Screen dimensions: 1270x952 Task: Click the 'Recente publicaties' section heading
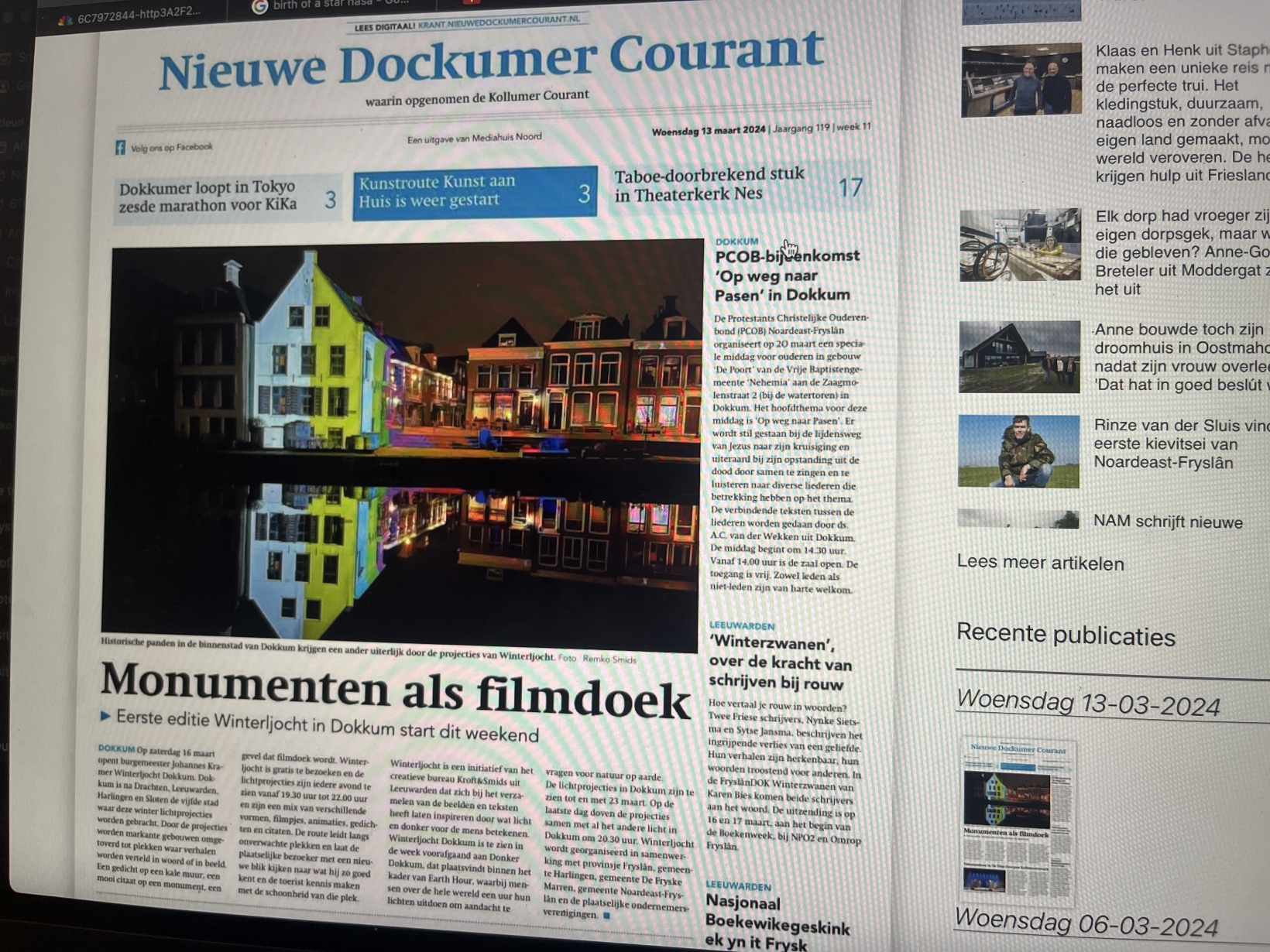1066,635
